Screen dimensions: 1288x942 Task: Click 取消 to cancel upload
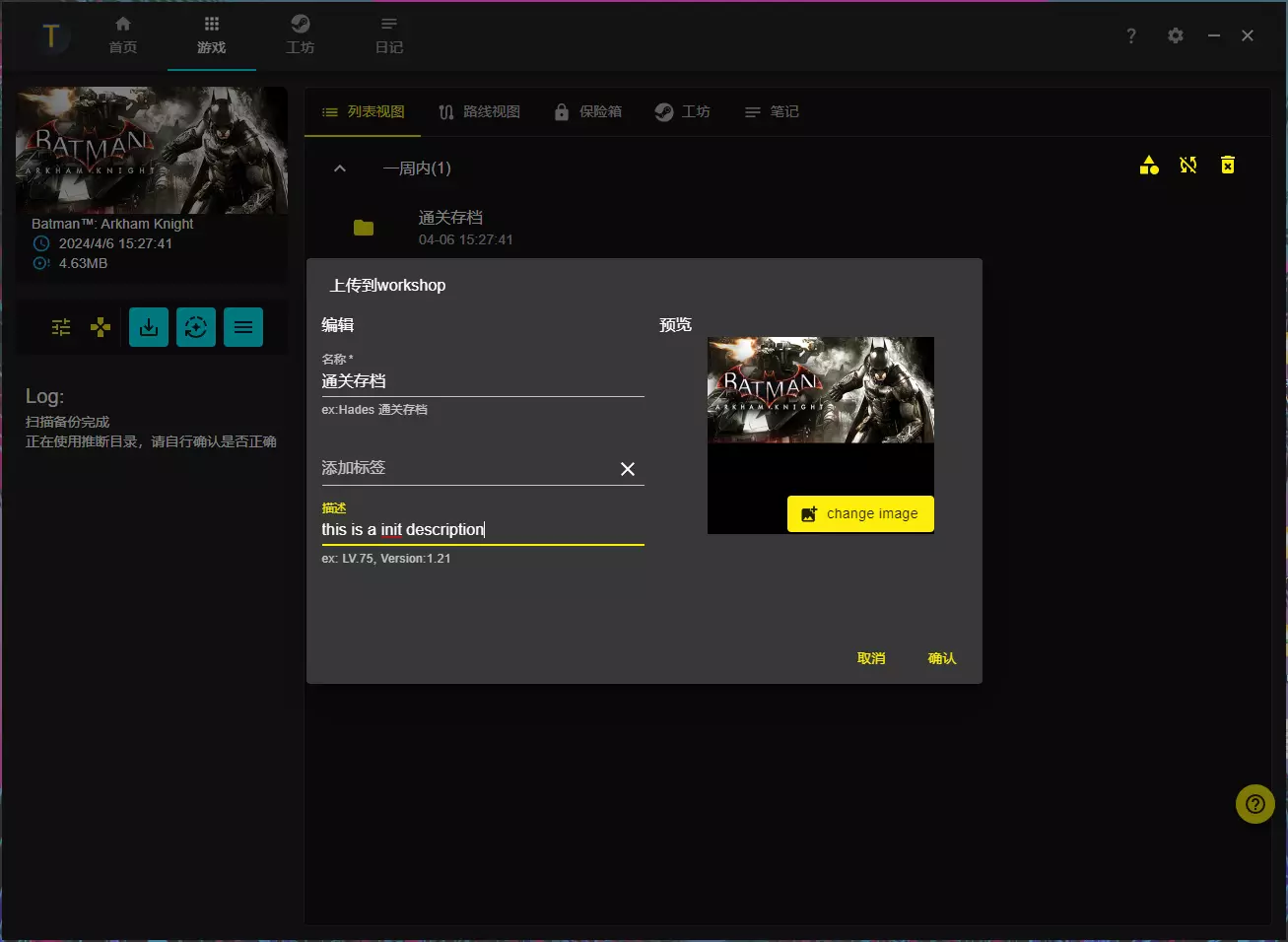pos(871,658)
